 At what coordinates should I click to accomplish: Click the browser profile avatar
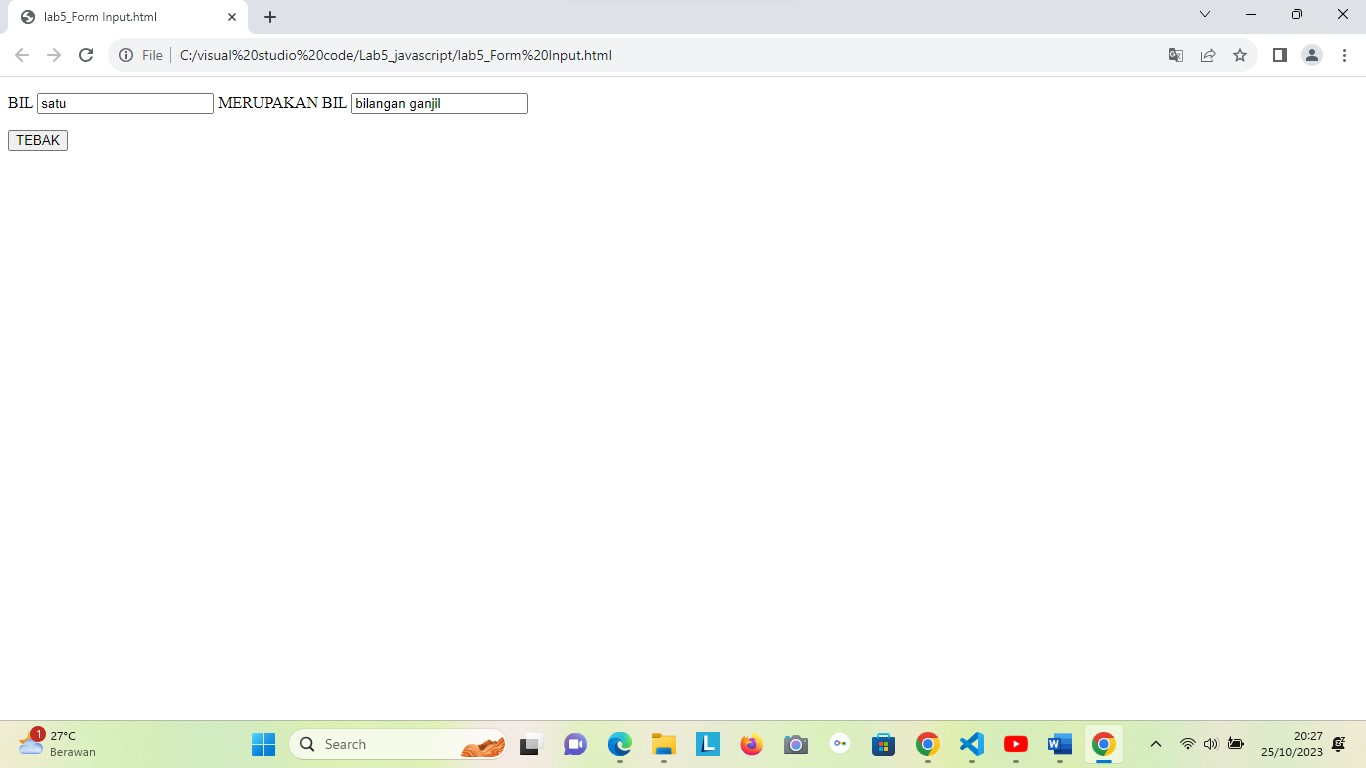coord(1311,55)
